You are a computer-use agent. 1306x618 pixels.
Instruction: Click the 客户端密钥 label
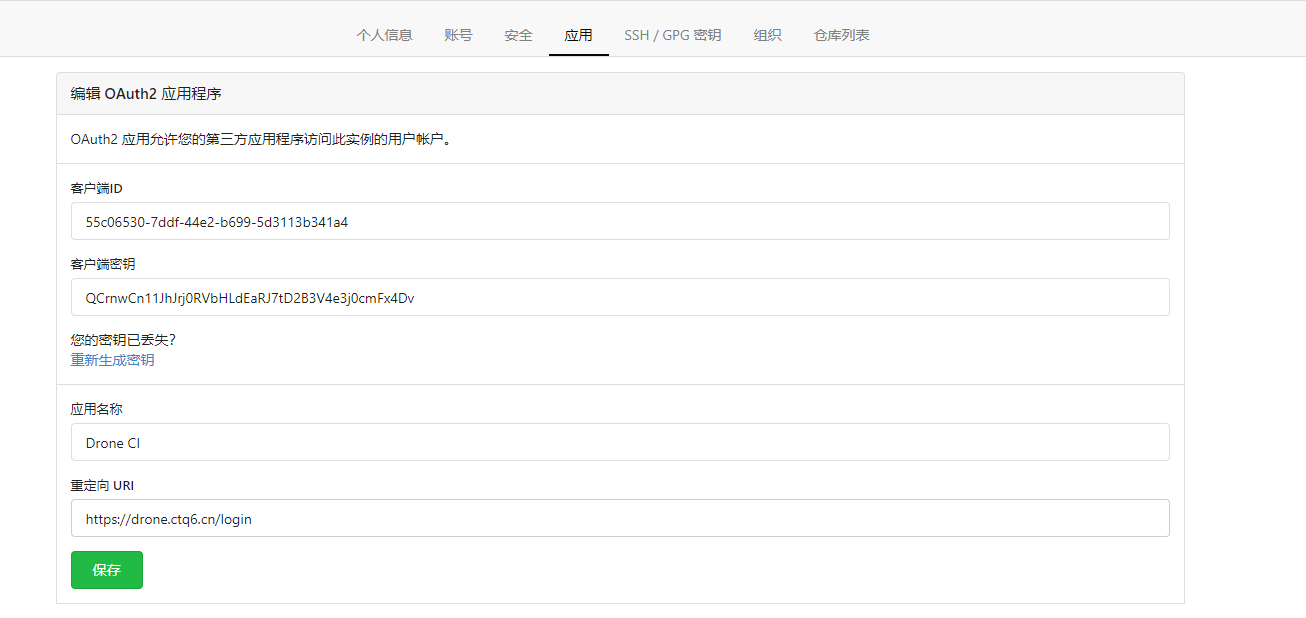click(x=103, y=264)
